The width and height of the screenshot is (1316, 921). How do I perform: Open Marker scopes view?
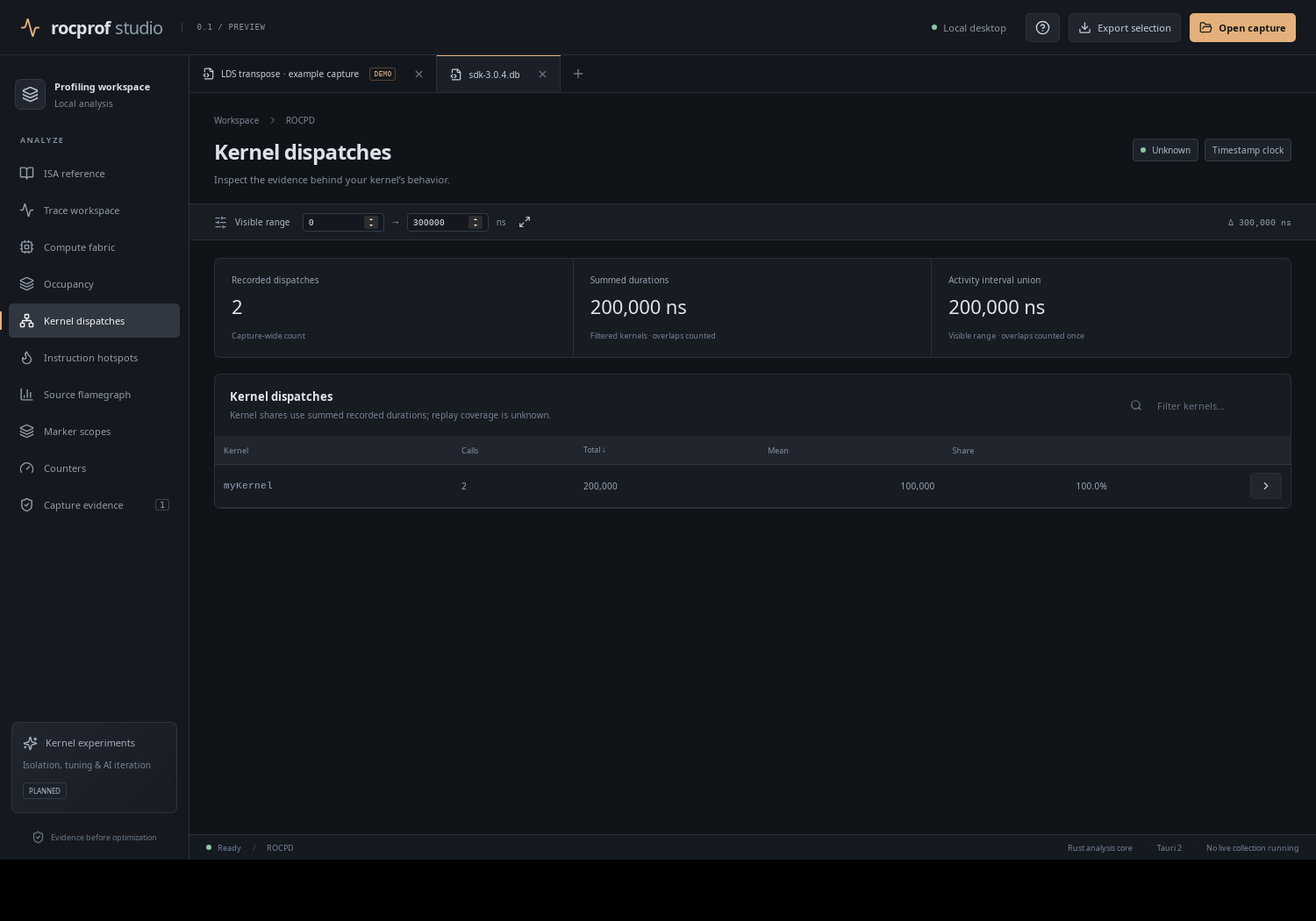[94, 432]
